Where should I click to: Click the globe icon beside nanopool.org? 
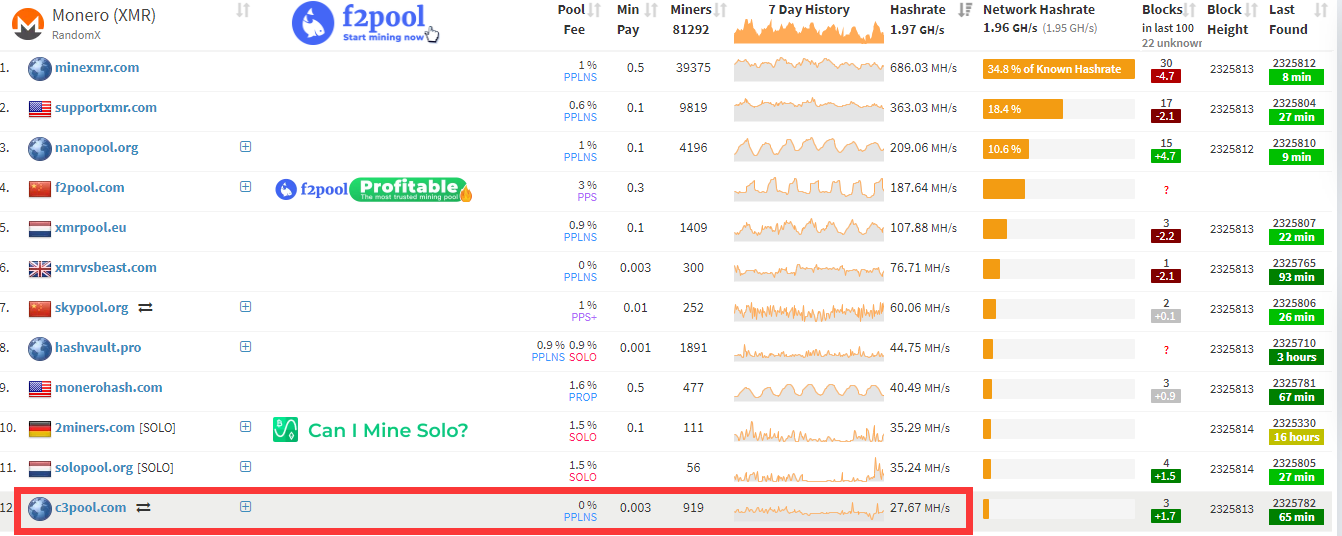[x=40, y=149]
